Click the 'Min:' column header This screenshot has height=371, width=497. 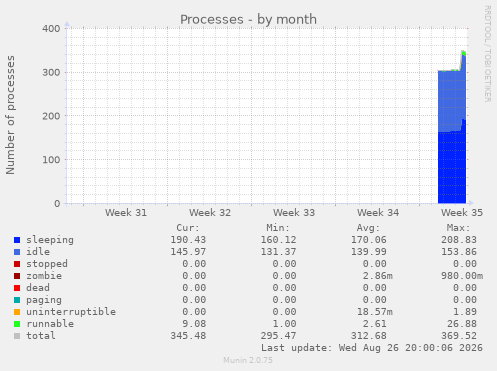(278, 228)
